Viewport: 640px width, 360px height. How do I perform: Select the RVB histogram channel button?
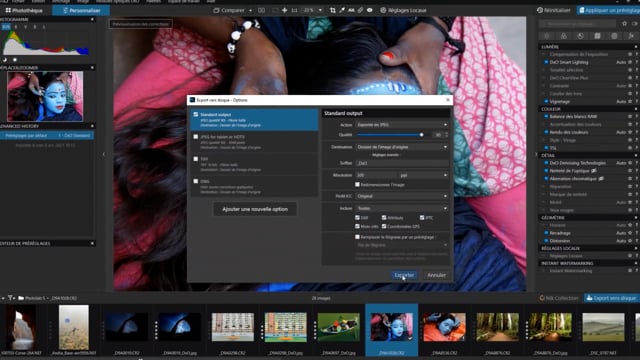point(6,27)
